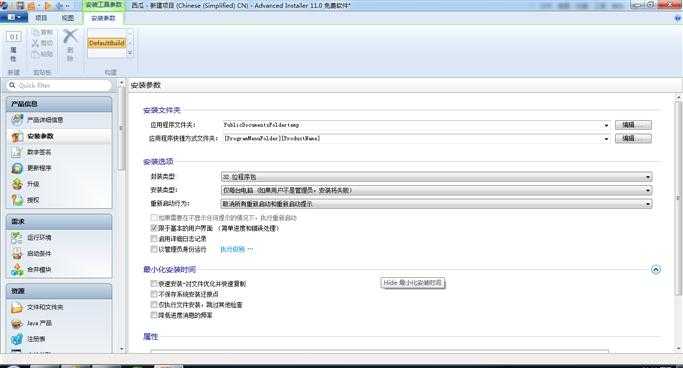Click 编辑 (Edit) button for the shortcut folder
The image size is (683, 368).
[633, 138]
